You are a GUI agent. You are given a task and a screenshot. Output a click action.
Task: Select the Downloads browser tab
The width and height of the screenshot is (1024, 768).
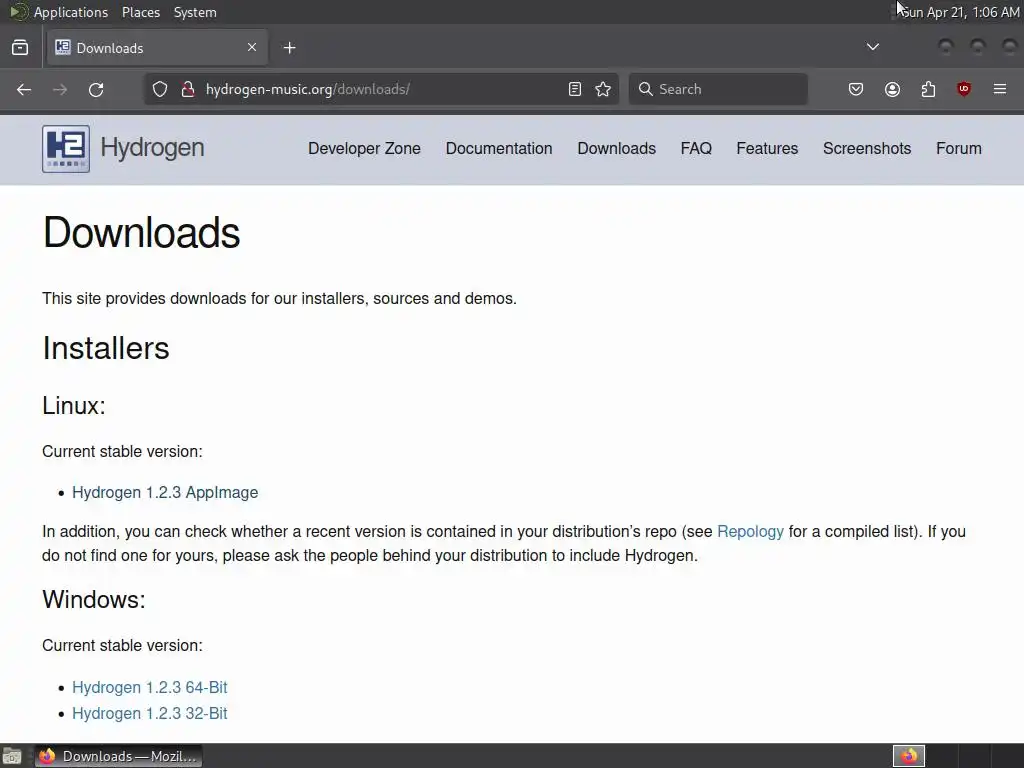157,48
